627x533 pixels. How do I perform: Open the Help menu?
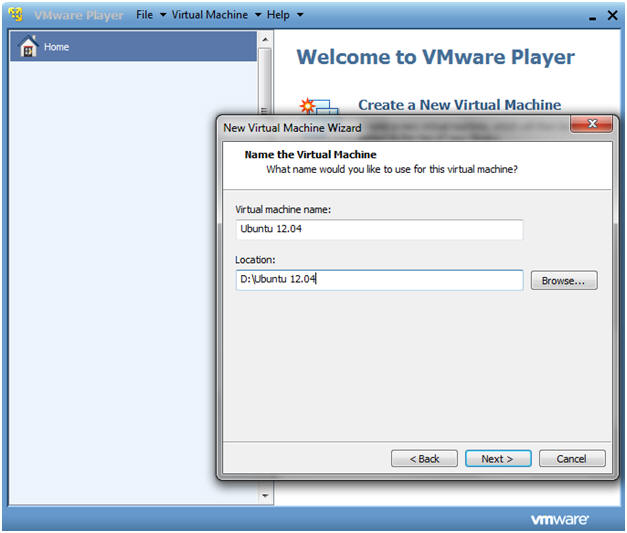(x=278, y=15)
